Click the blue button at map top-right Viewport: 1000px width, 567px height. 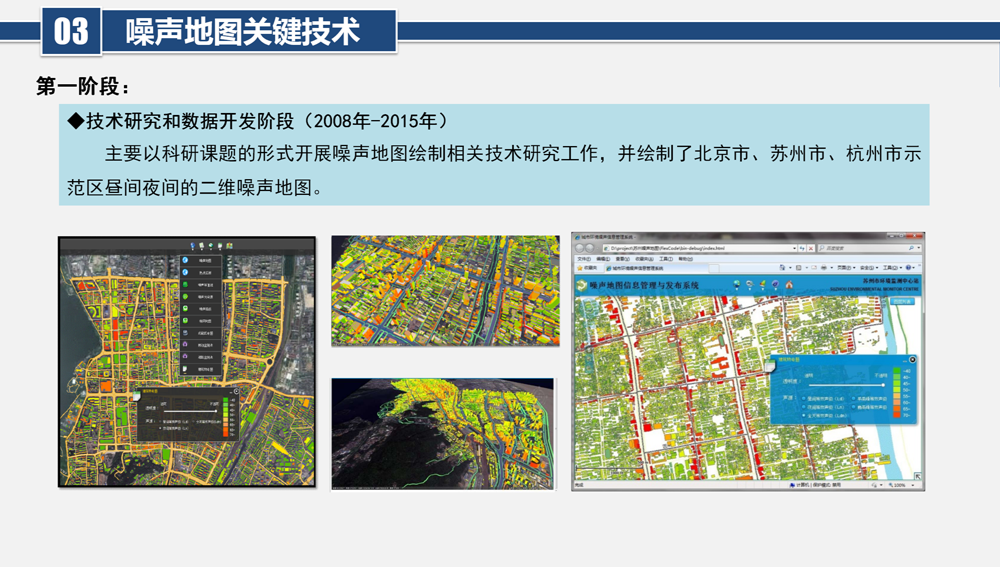point(901,299)
